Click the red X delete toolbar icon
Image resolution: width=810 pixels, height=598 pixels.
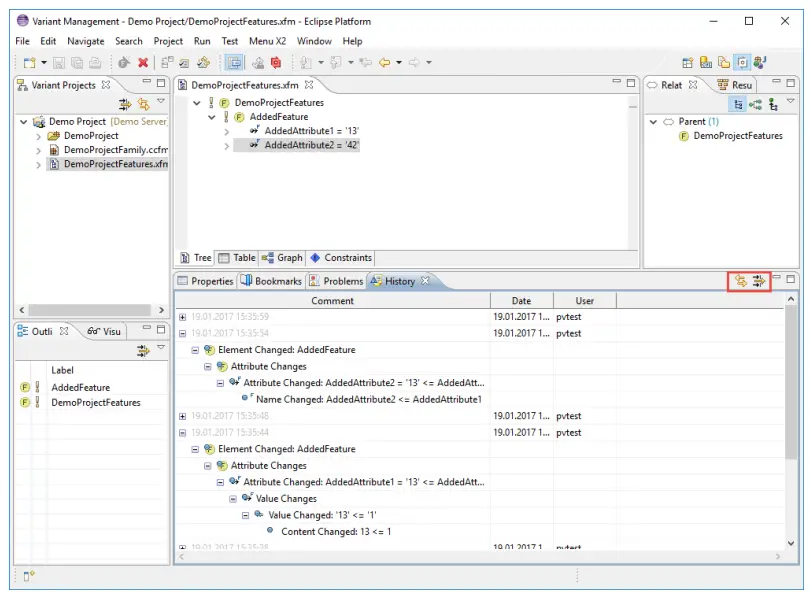tap(143, 62)
